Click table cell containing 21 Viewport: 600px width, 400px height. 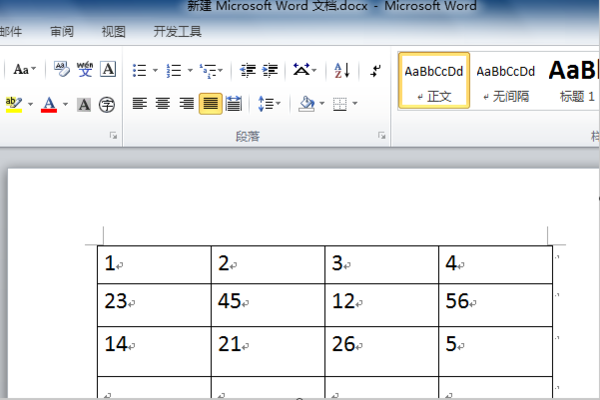268,351
